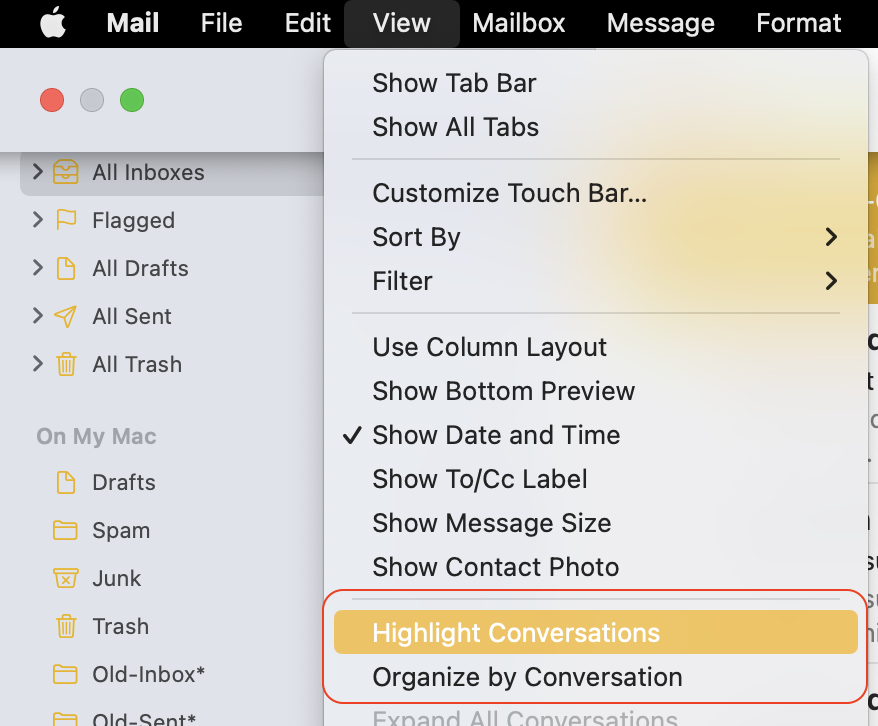
Task: Click the Apple menu logo
Action: (x=52, y=23)
